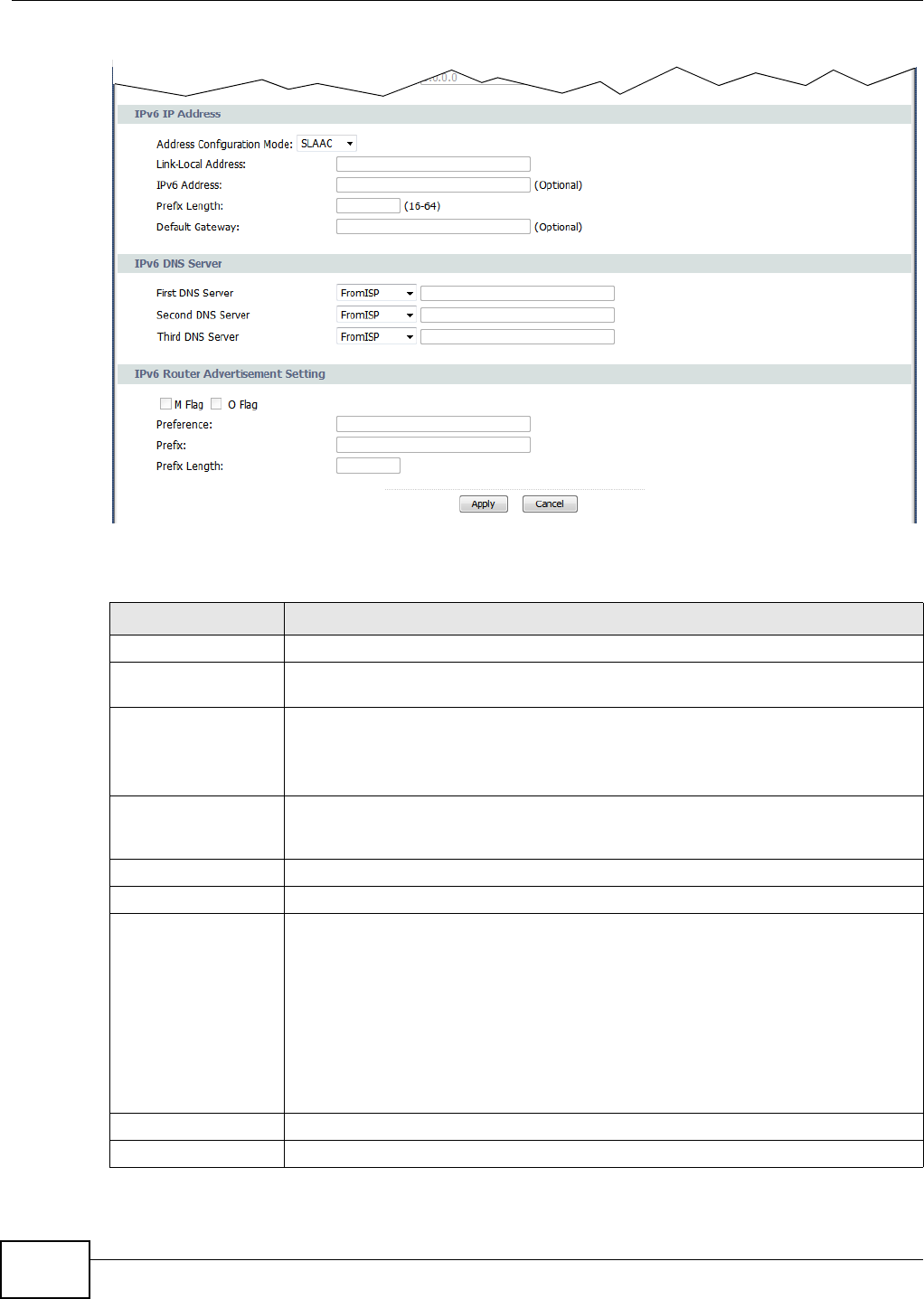Viewport: 924px width, 1299px height.
Task: Click the Preference input field
Action: 433,424
